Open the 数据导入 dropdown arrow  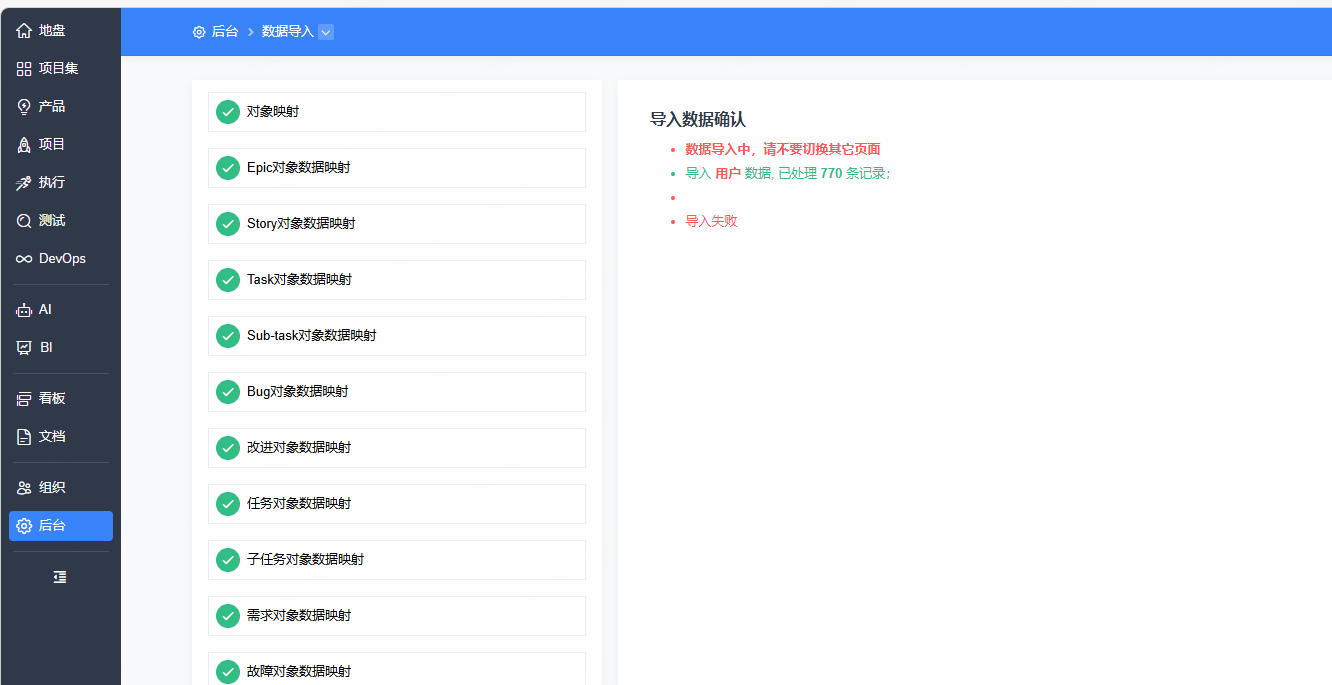[x=326, y=32]
